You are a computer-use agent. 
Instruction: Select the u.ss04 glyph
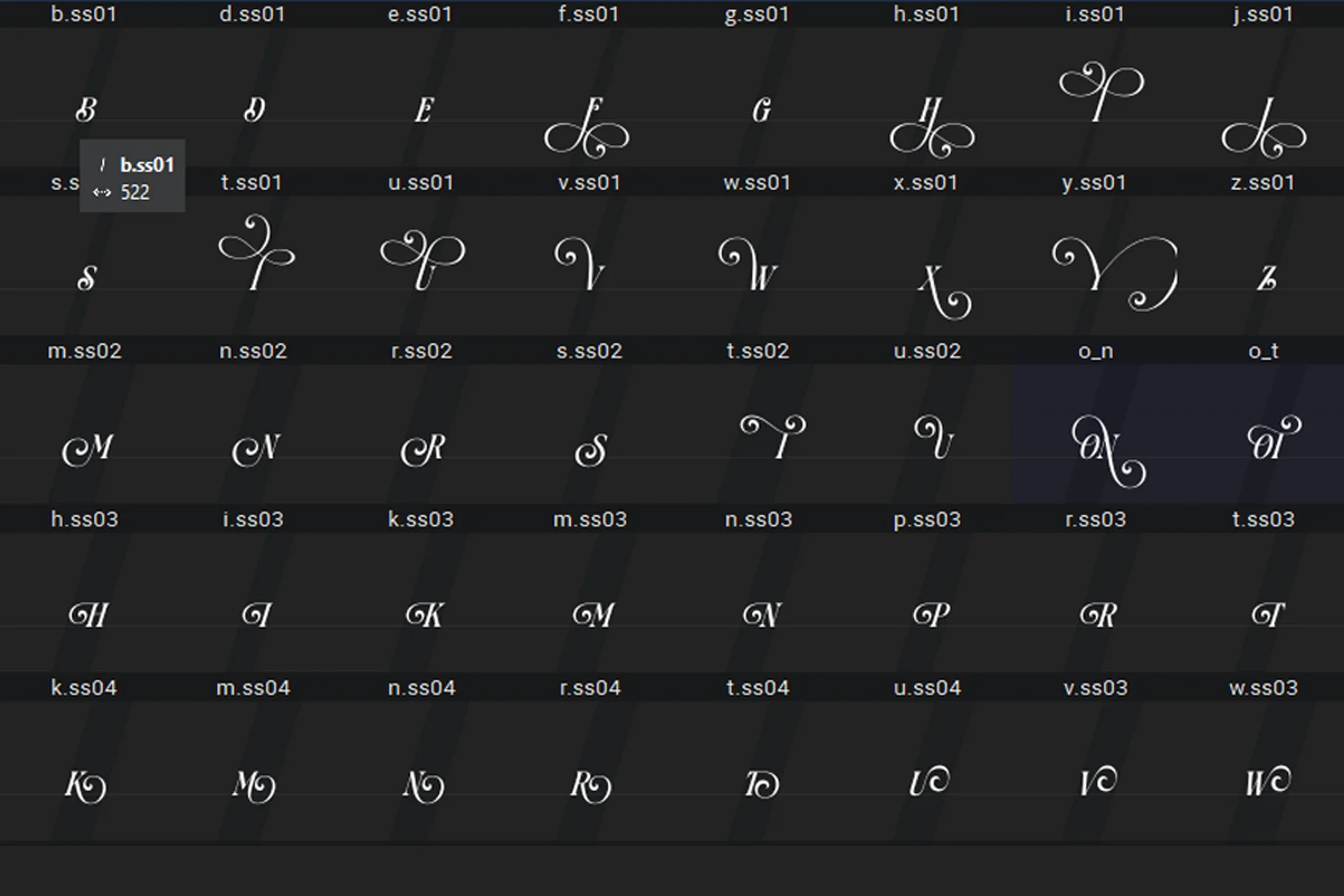[929, 782]
